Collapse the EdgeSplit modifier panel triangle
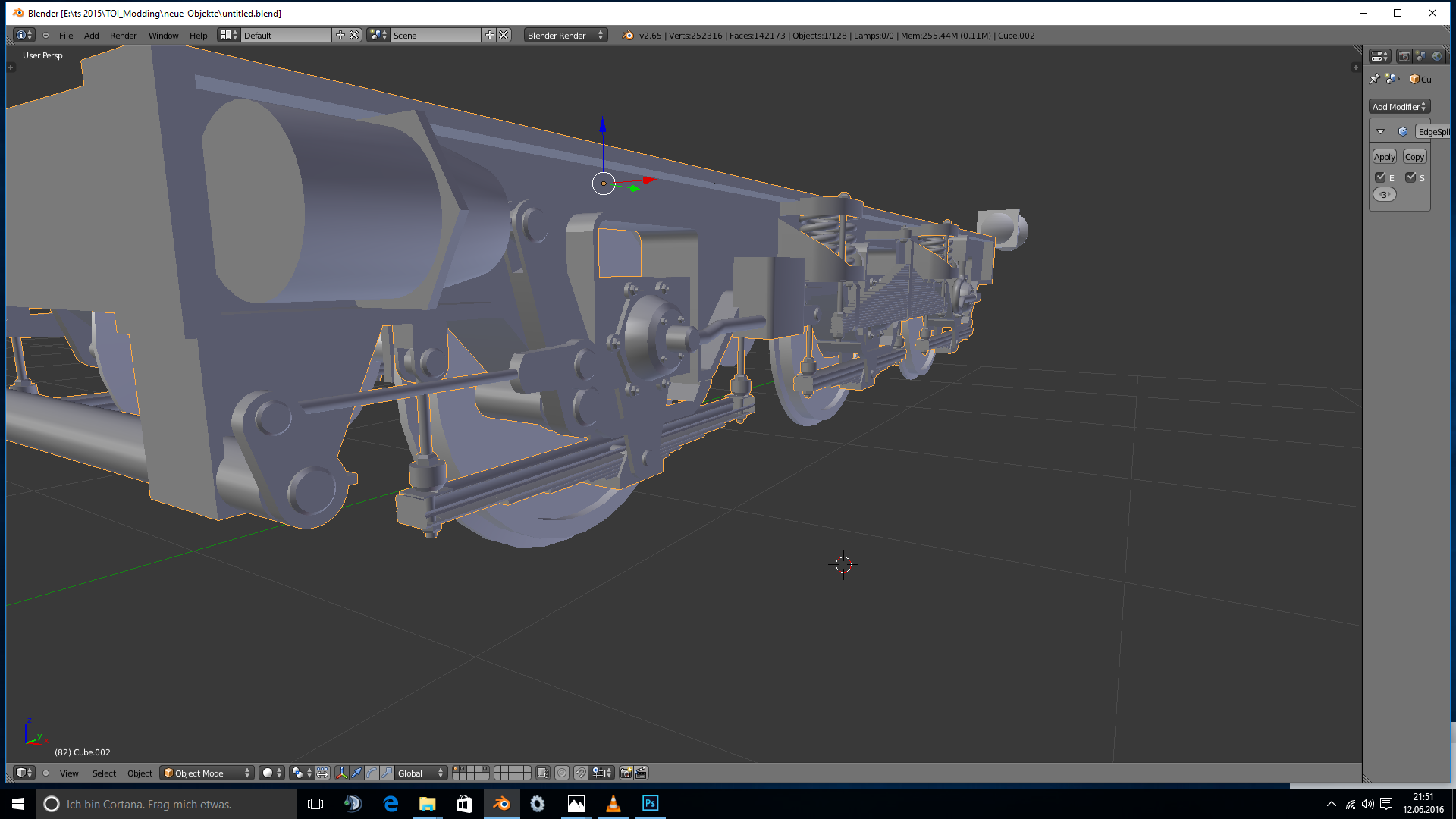1456x819 pixels. (x=1381, y=132)
